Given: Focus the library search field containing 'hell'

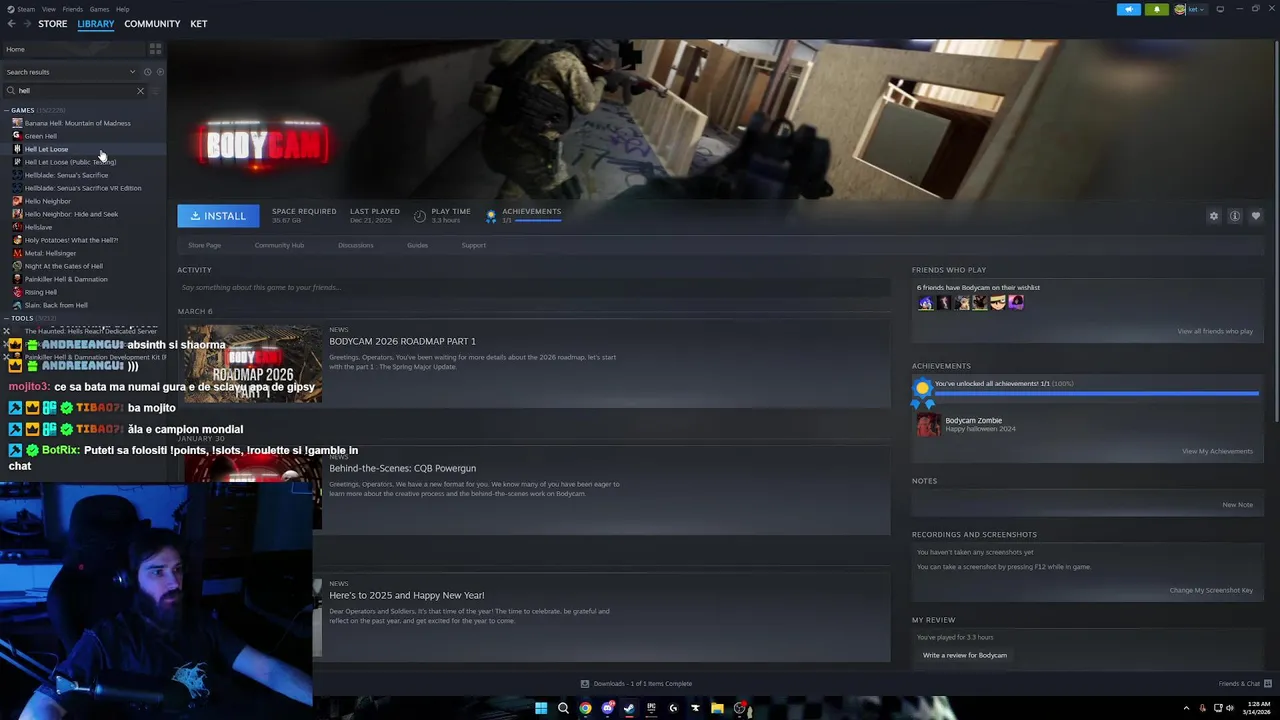Looking at the screenshot, I should coord(76,91).
